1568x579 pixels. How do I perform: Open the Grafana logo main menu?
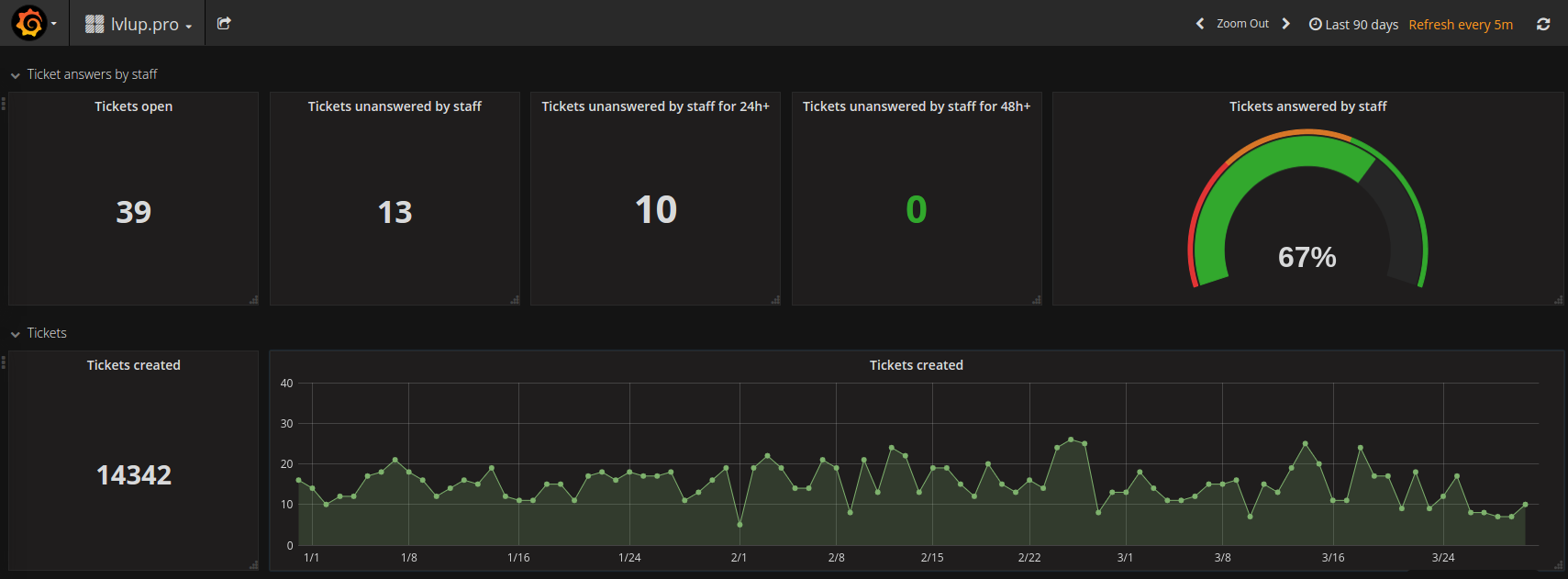[x=30, y=23]
